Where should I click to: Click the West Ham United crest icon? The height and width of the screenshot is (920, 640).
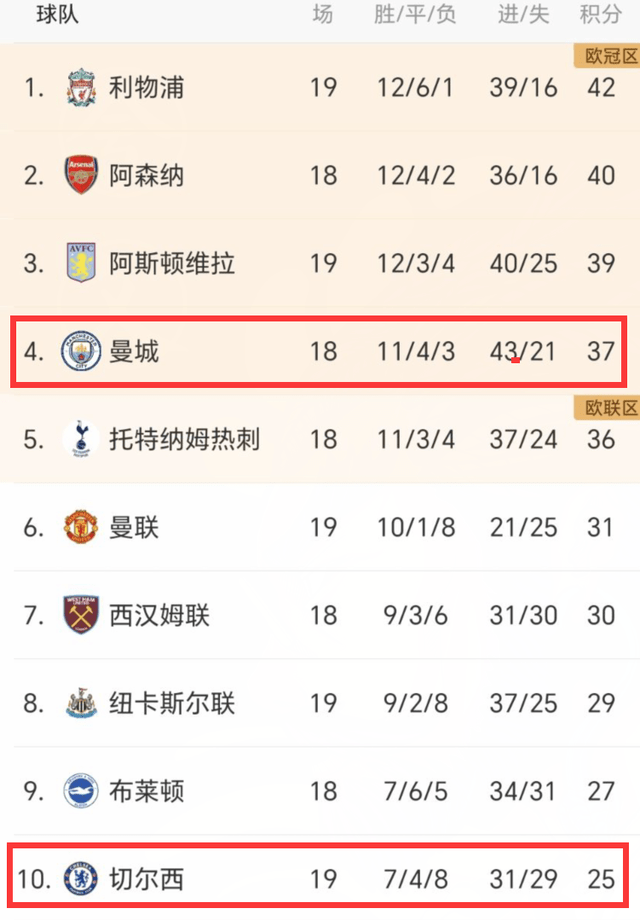tap(80, 614)
